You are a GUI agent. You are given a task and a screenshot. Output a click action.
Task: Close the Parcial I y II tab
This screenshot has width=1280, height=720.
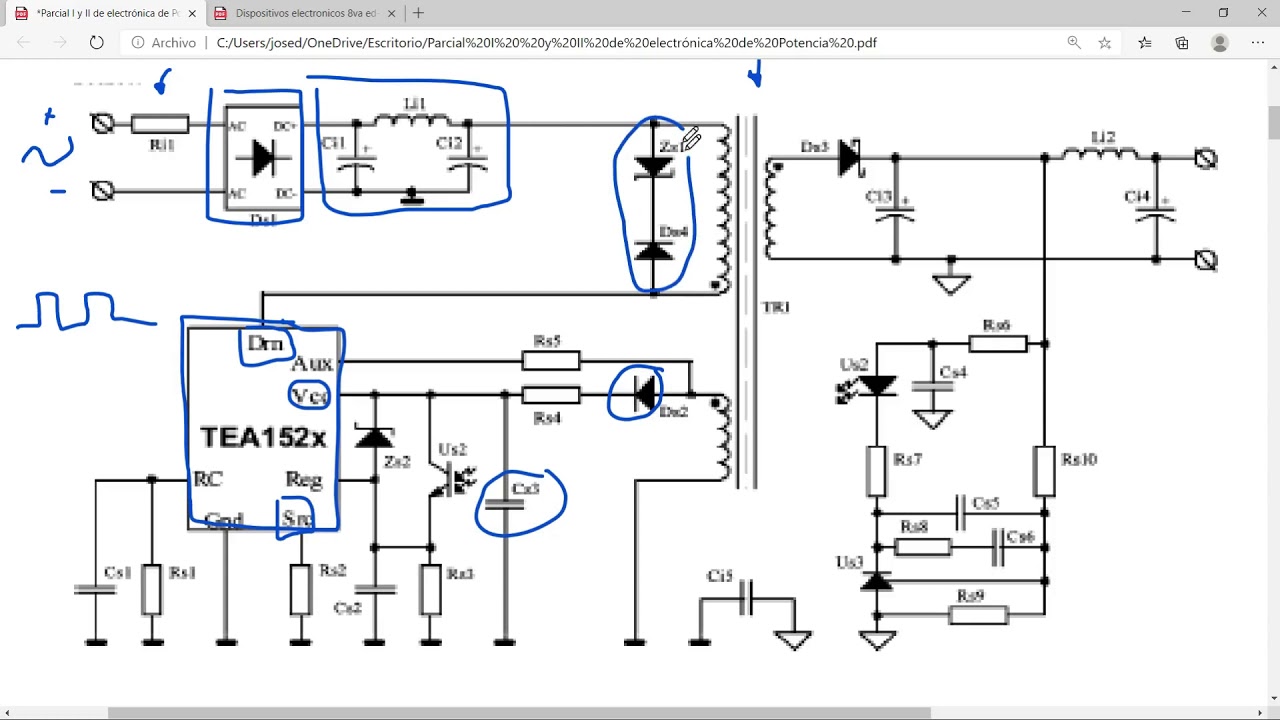(192, 14)
